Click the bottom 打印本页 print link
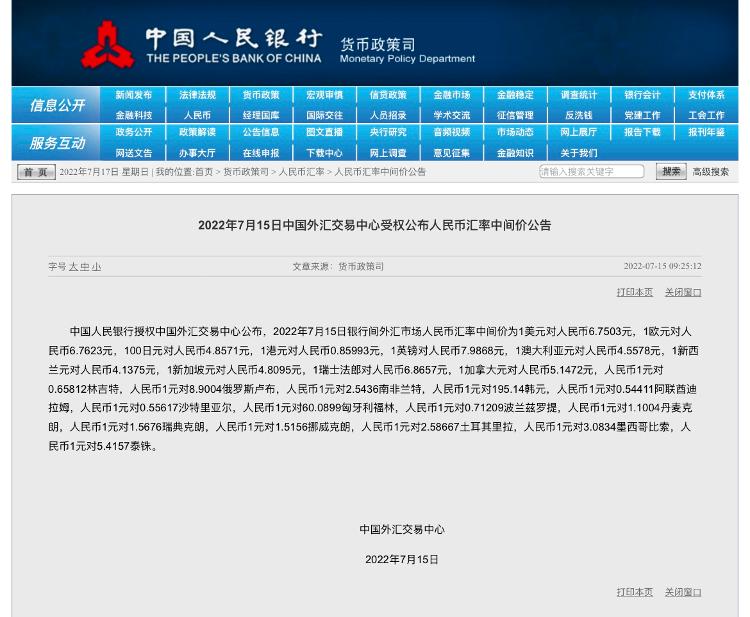The image size is (750, 617). 634,592
